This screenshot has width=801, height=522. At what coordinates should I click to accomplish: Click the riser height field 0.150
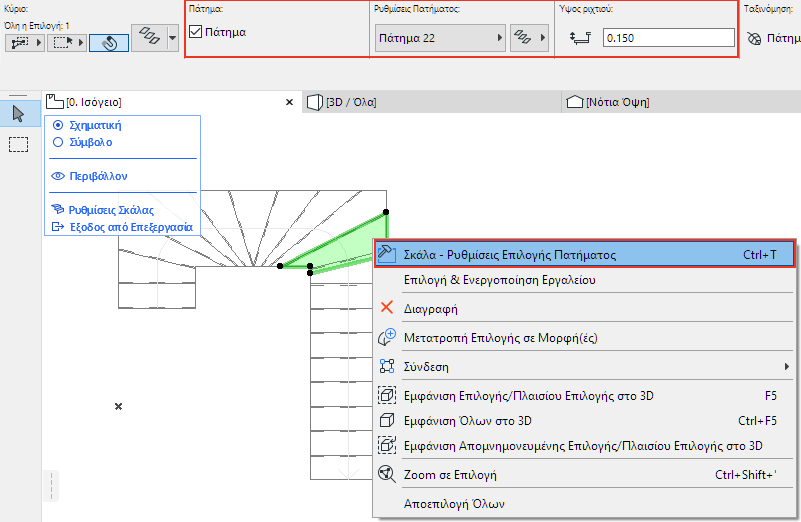669,38
